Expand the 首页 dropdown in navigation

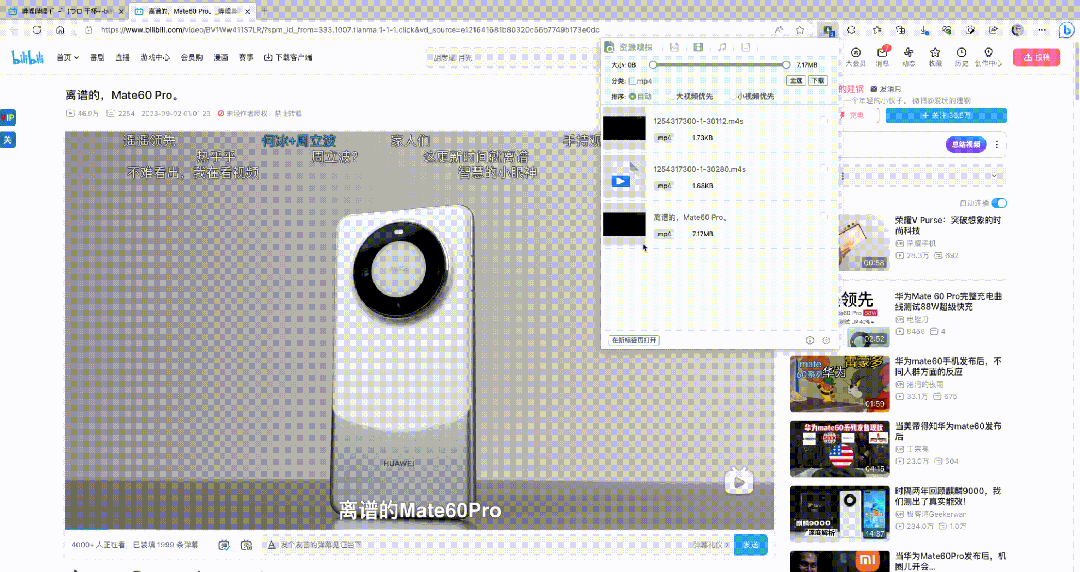click(68, 58)
